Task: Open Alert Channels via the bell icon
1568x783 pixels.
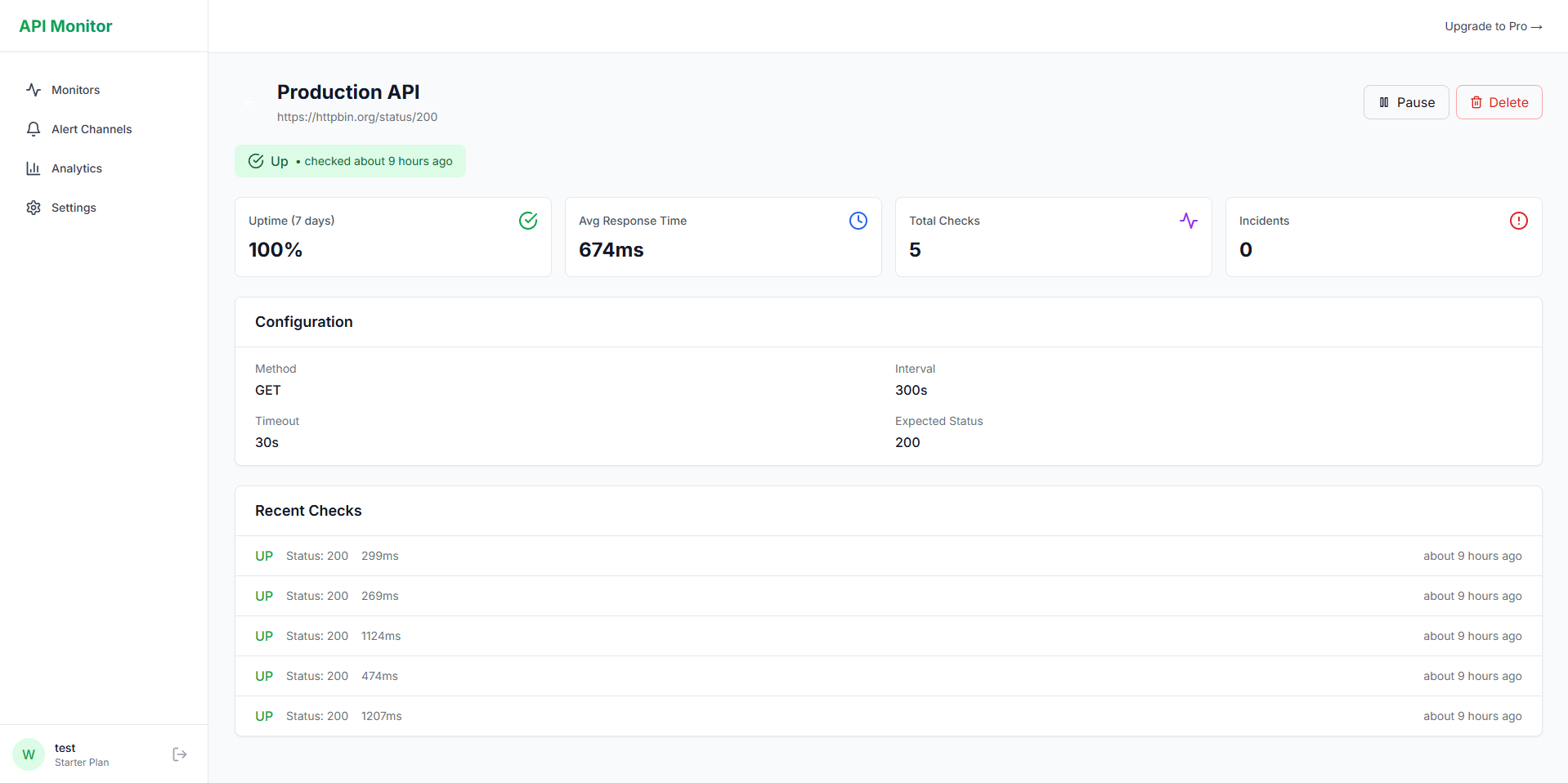Action: pos(33,129)
